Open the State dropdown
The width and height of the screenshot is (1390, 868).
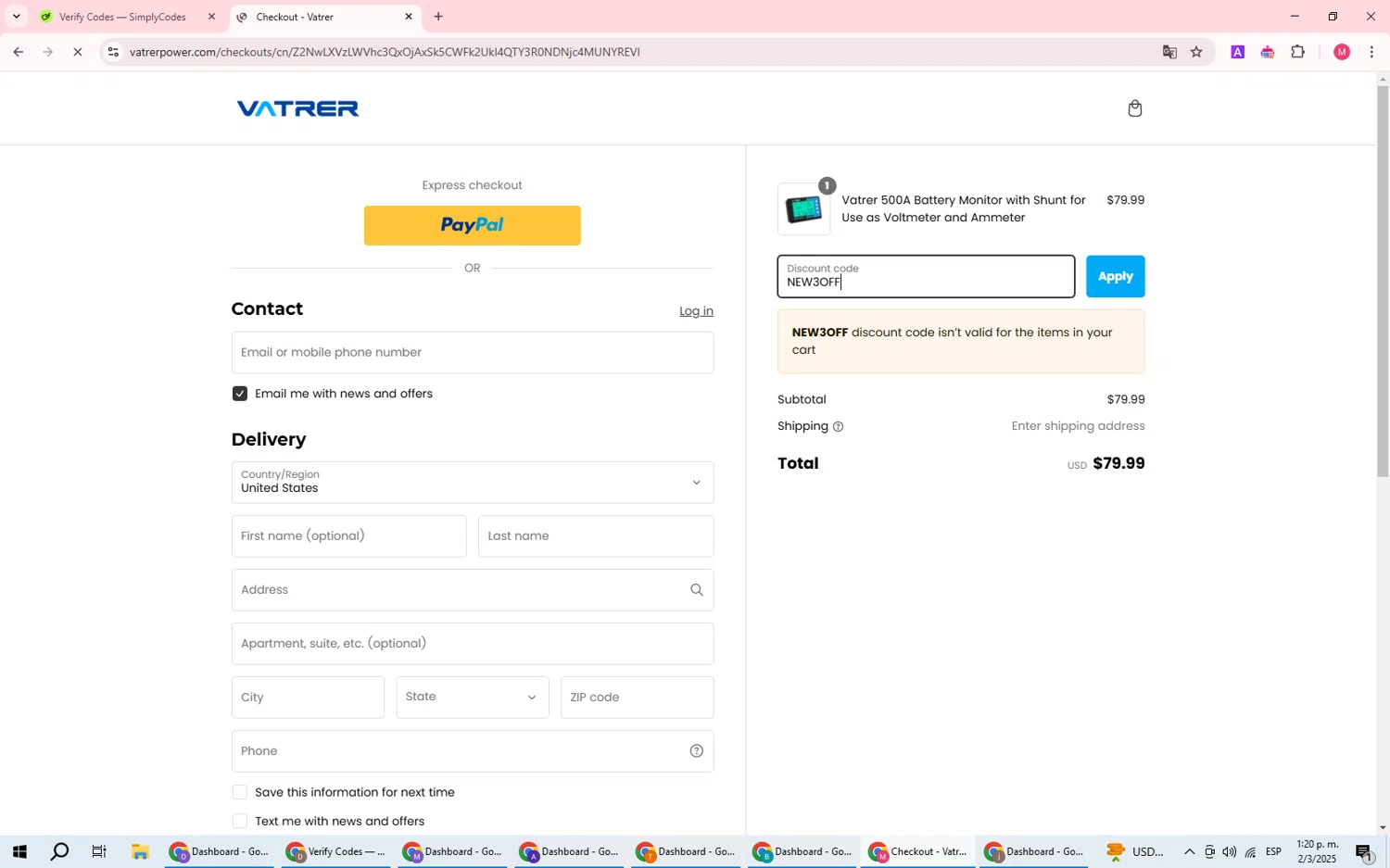[x=473, y=698]
